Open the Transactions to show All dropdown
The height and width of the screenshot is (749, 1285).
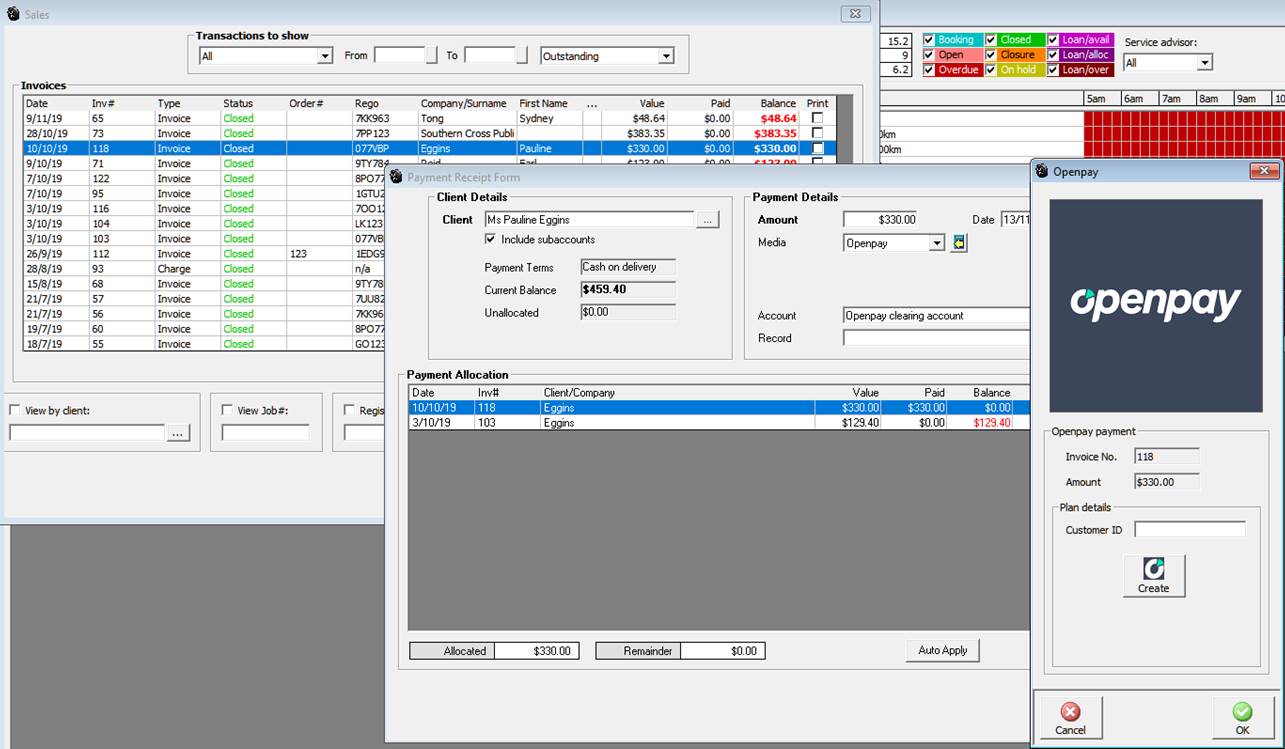click(x=324, y=57)
